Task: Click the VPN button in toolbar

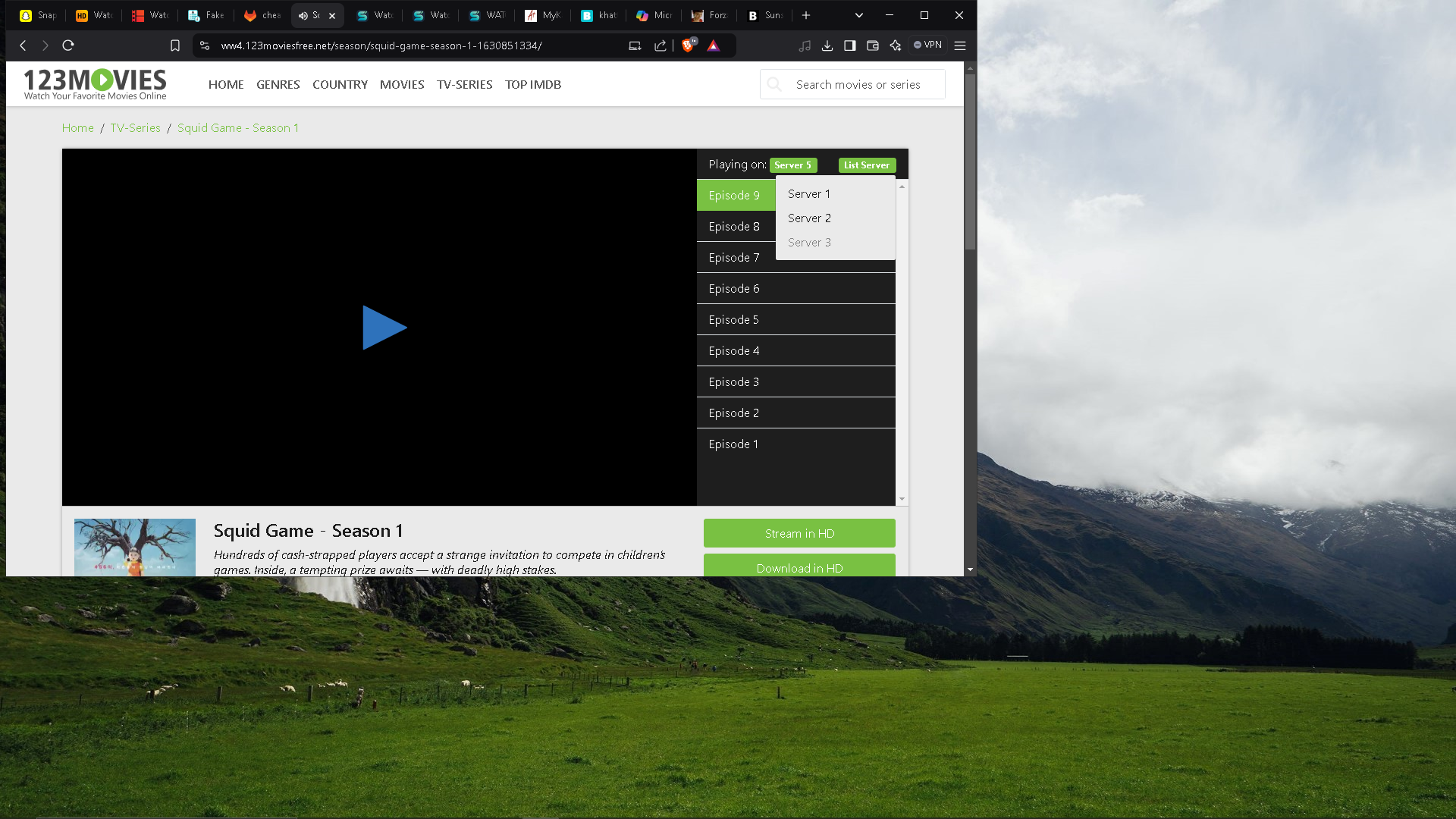Action: [x=928, y=45]
